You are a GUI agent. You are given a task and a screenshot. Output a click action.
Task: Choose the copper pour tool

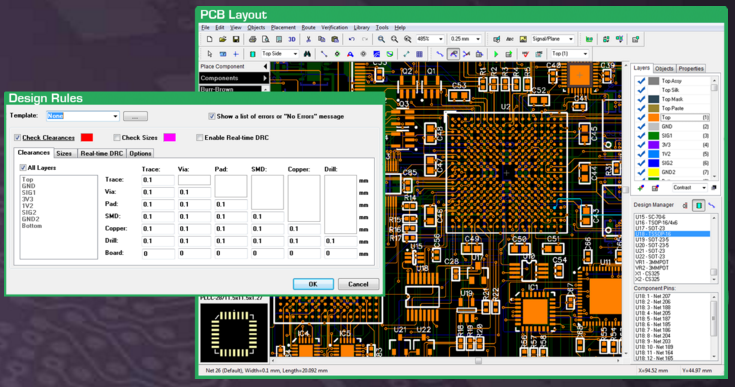376,54
